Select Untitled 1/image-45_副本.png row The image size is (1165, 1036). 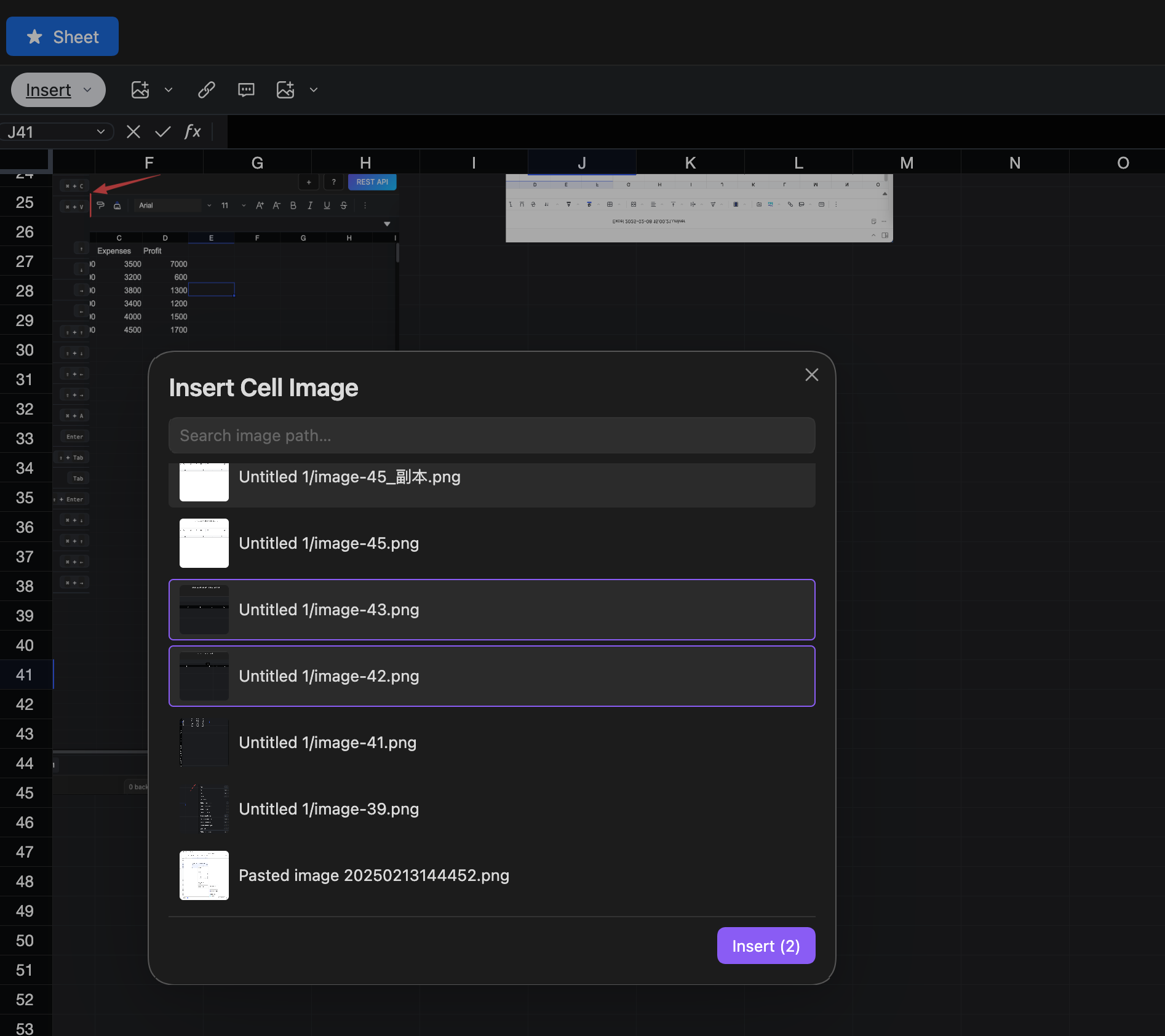[x=492, y=485]
